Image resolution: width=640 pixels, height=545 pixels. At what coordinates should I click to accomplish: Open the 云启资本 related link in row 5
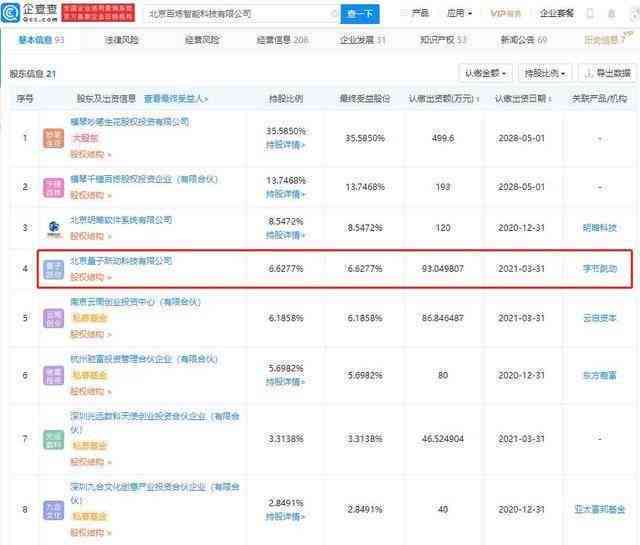click(600, 318)
